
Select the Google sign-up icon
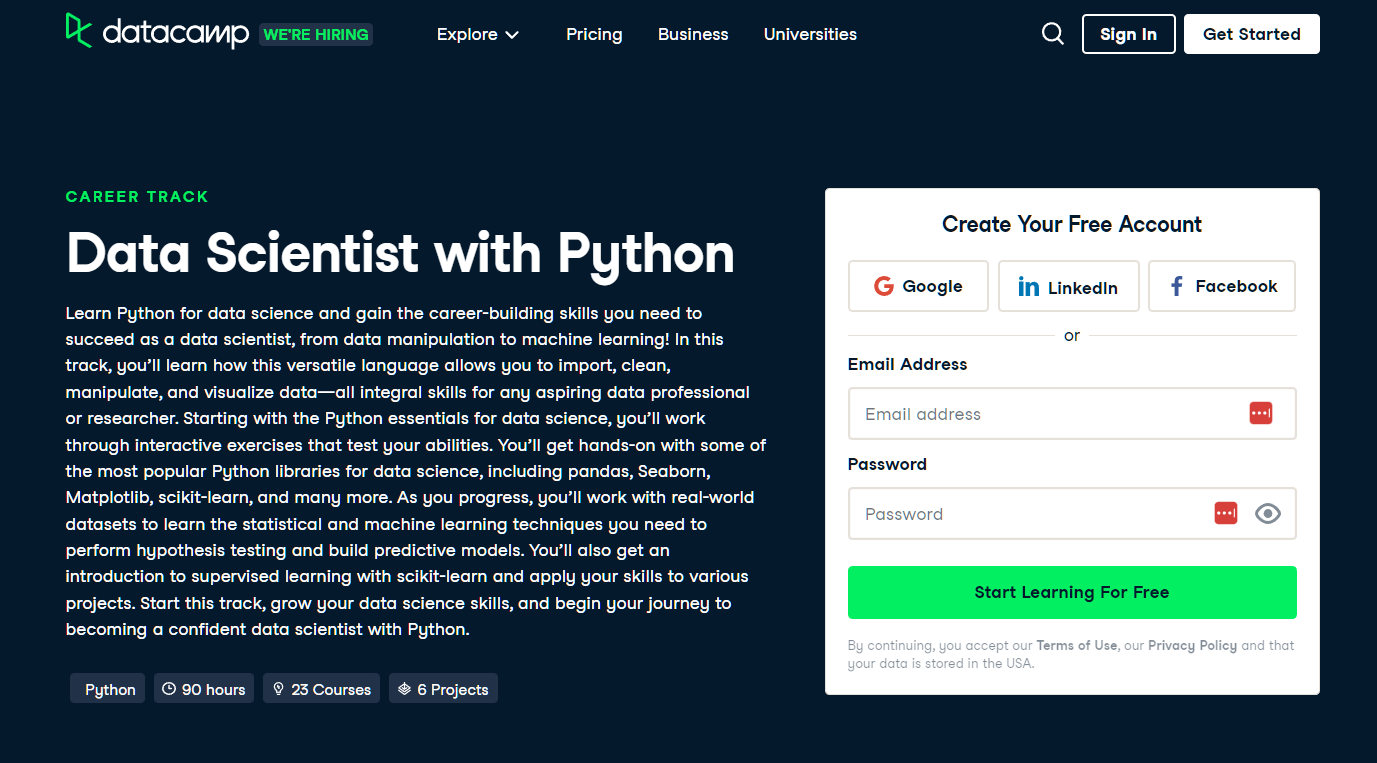[x=884, y=286]
